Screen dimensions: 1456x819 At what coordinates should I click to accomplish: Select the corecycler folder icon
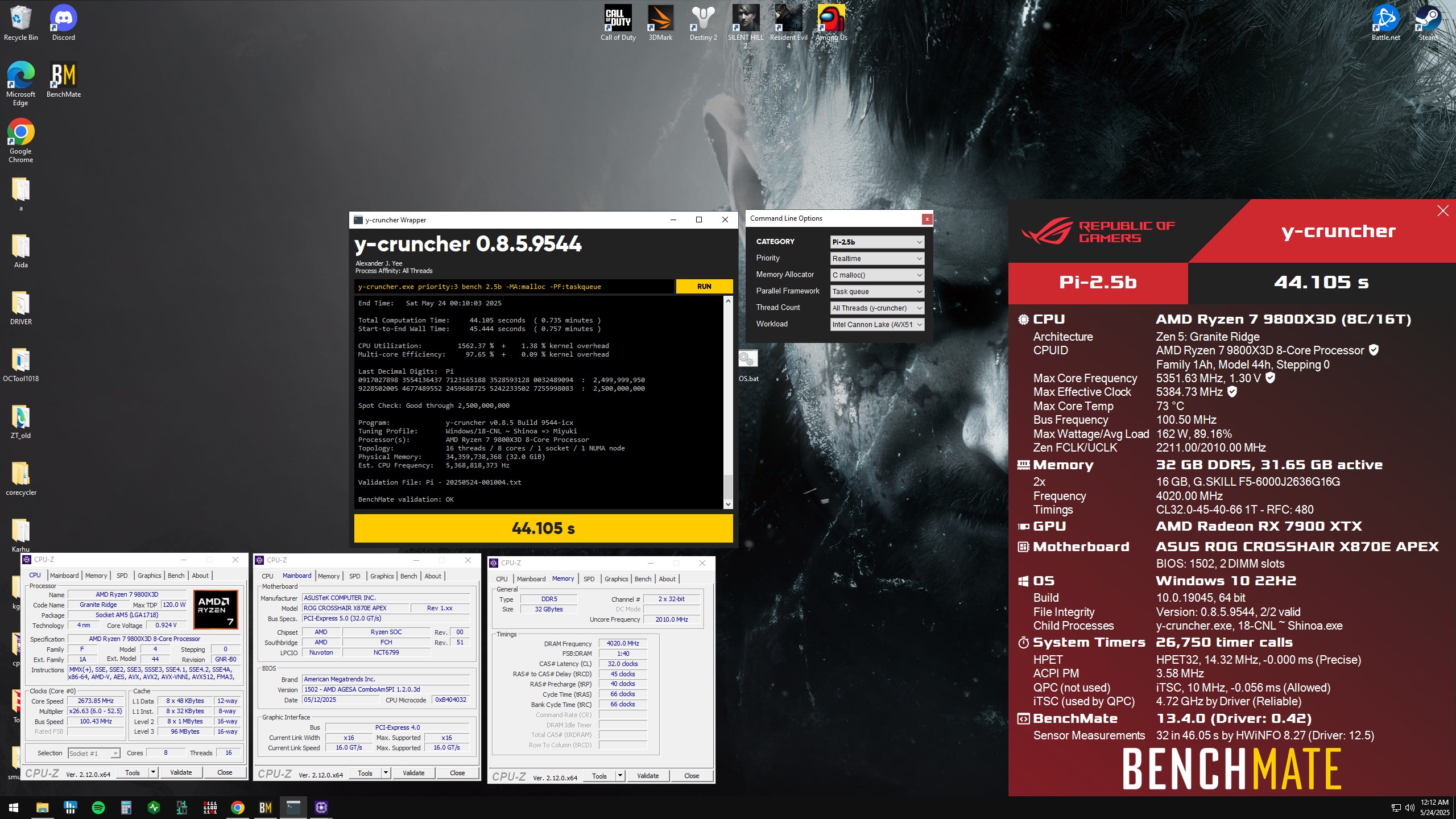21,478
